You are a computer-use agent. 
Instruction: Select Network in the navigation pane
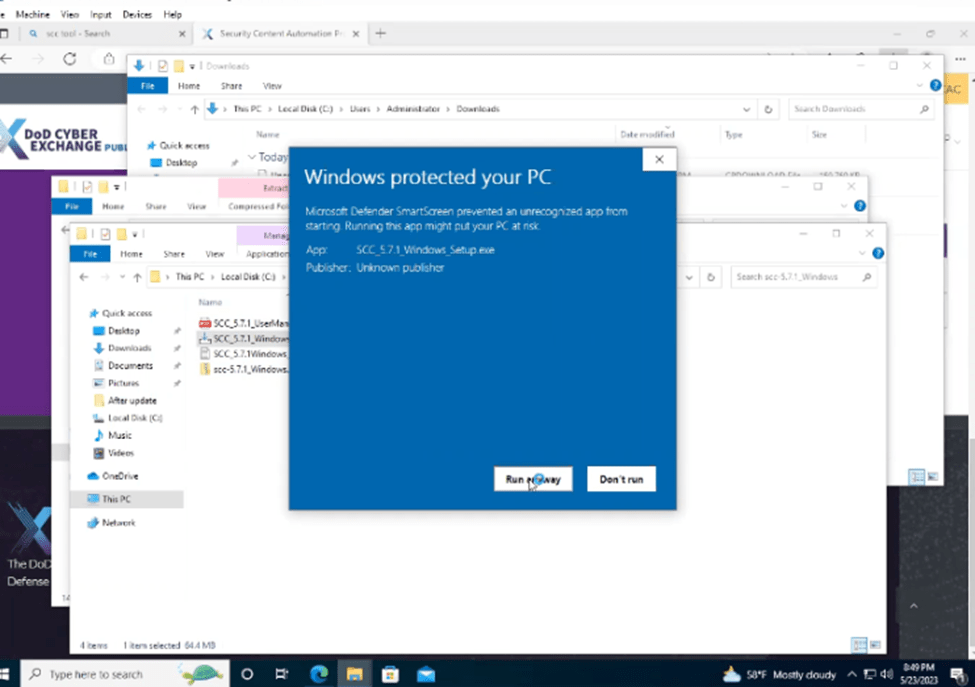pos(118,522)
